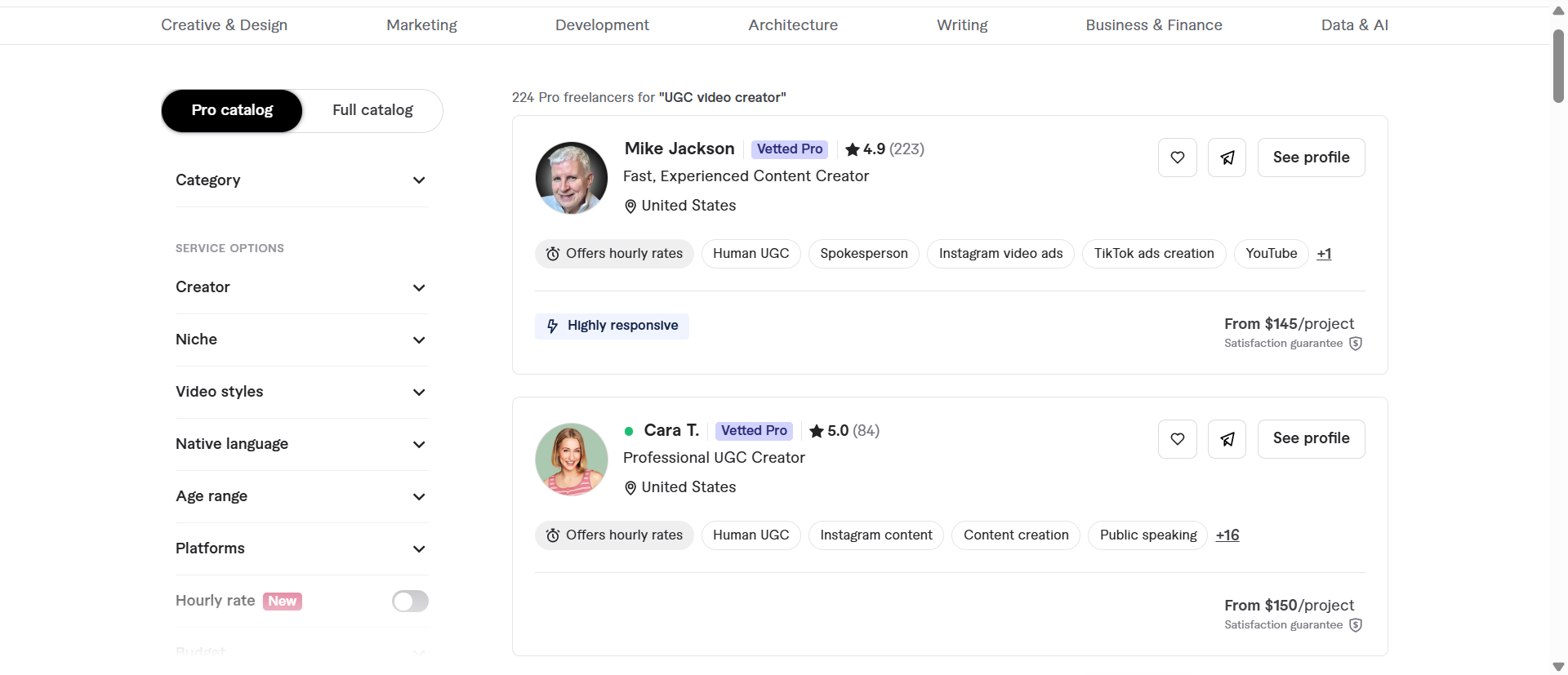Click Mike Jackson's Offers hourly rates tag
The image size is (1568, 675).
pos(614,254)
